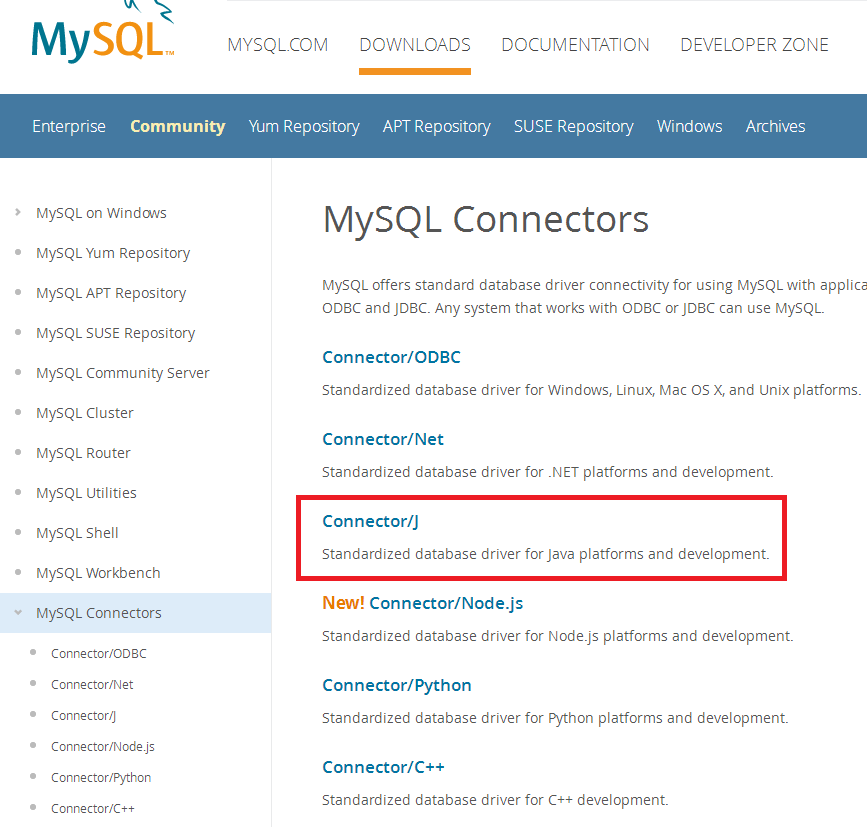Switch to the Enterprise downloads section

[69, 126]
